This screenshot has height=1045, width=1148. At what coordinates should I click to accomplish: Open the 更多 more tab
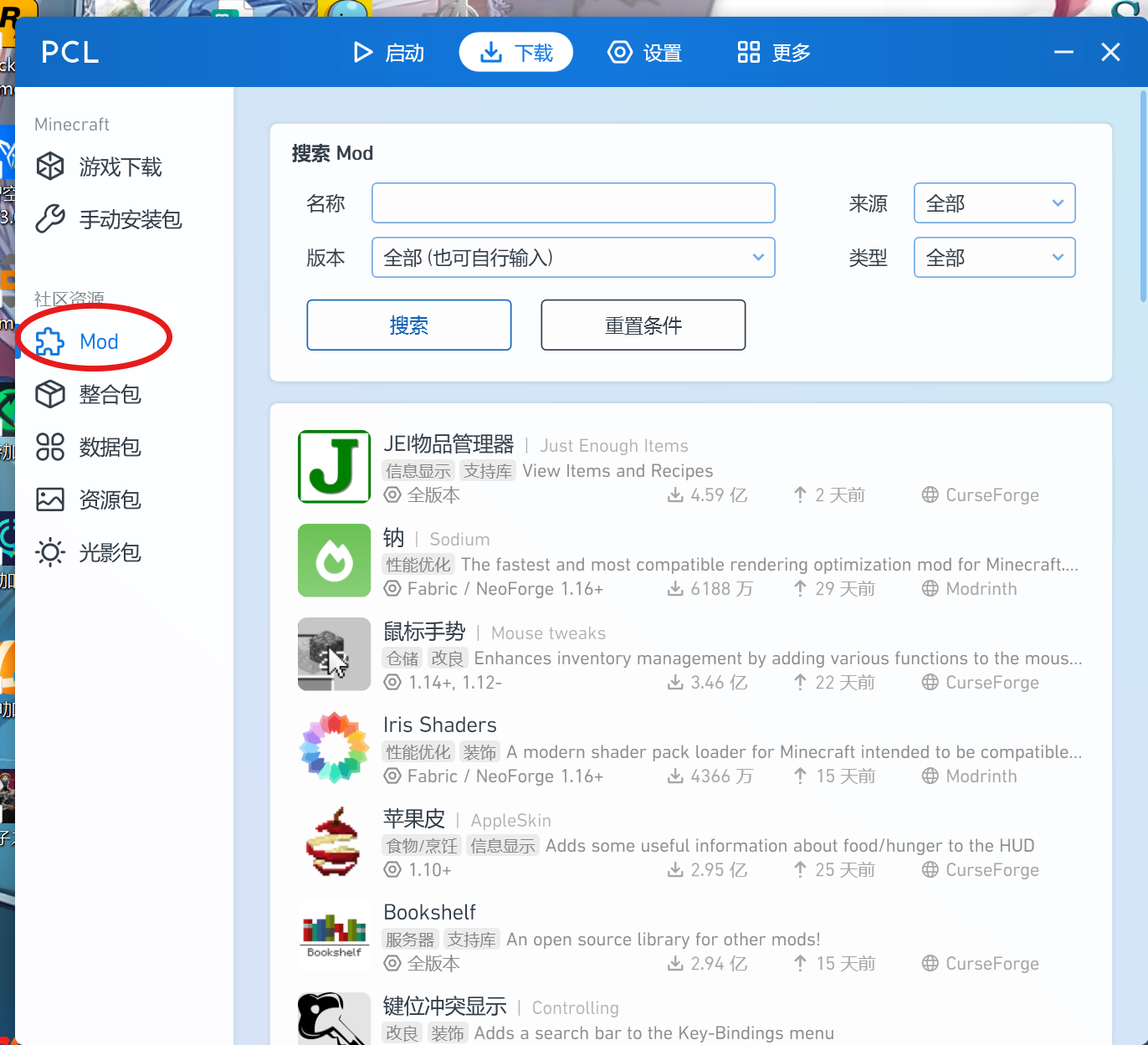coord(774,53)
